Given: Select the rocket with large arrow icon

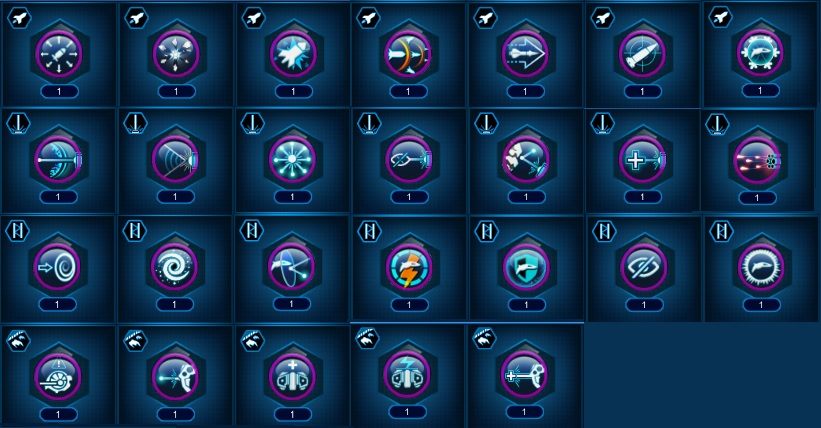Looking at the screenshot, I should tap(525, 53).
